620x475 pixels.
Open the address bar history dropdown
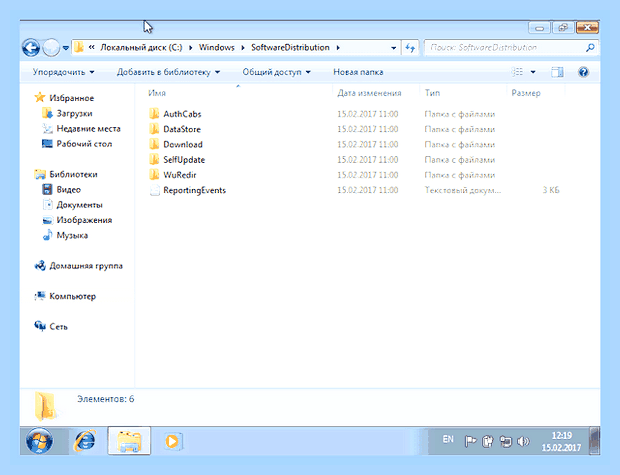click(393, 48)
